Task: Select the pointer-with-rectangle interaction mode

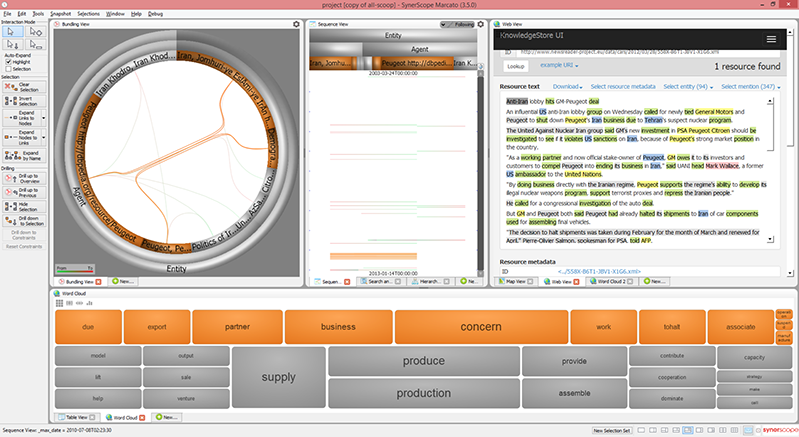Action: [35, 45]
